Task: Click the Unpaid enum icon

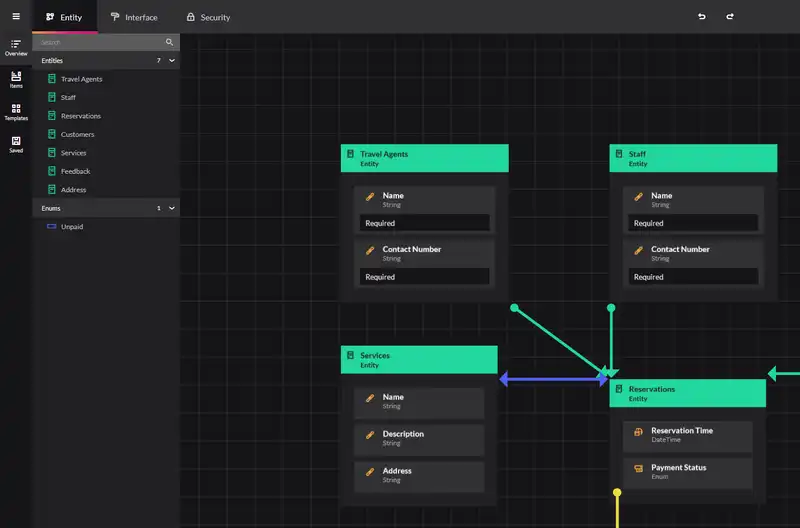Action: point(52,227)
